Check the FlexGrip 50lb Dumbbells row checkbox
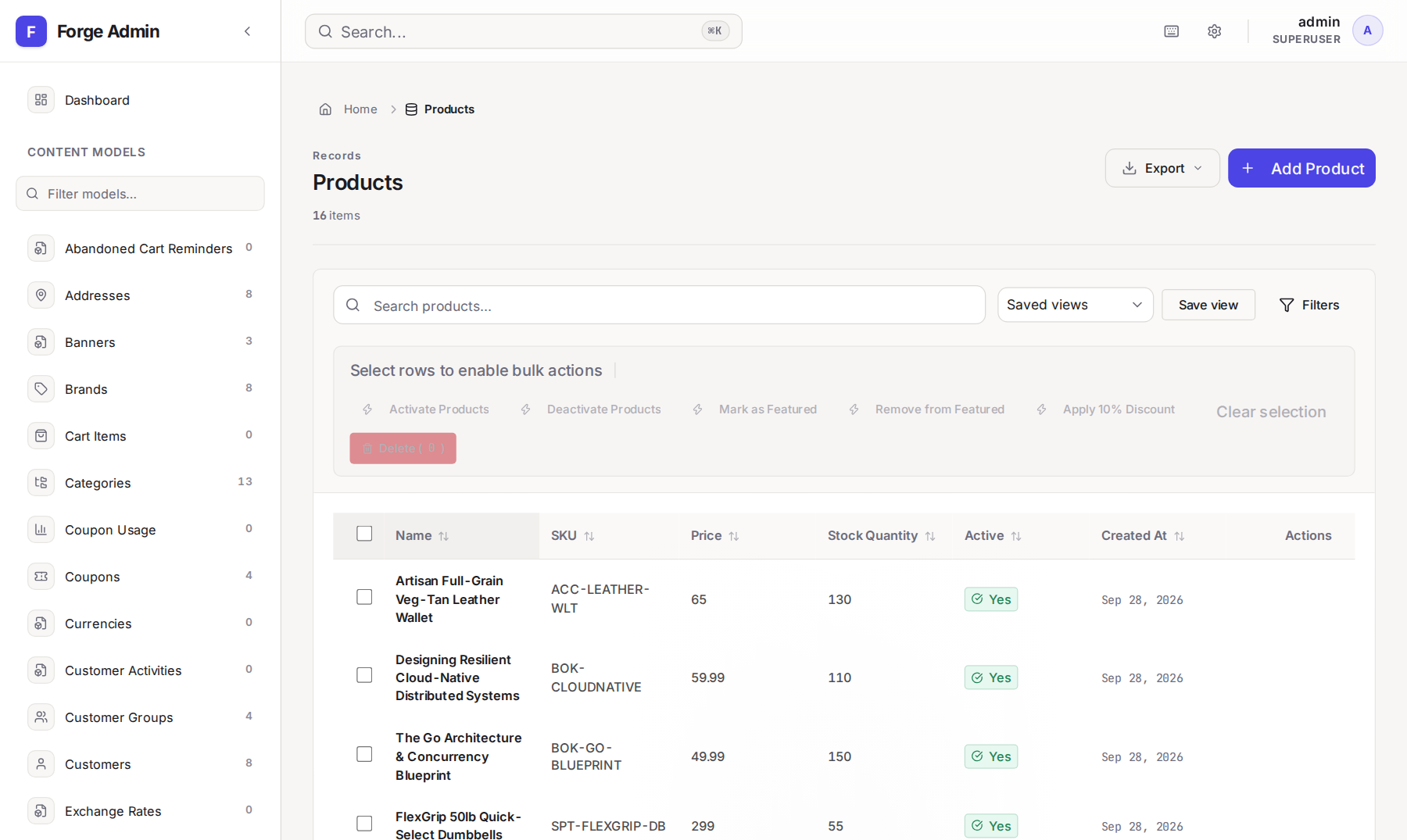Screen dimensions: 1407x840 364,824
